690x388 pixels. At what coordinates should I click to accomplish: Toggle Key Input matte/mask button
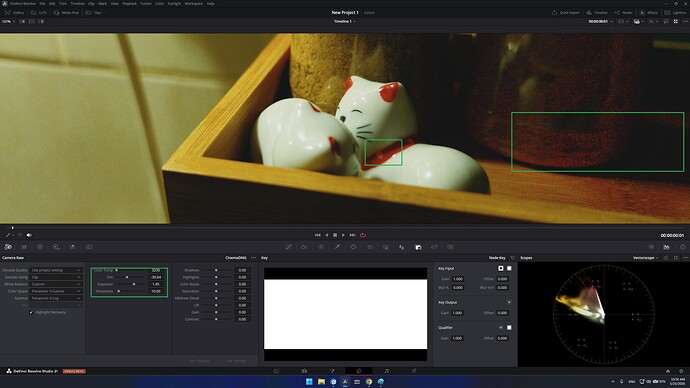(501, 268)
